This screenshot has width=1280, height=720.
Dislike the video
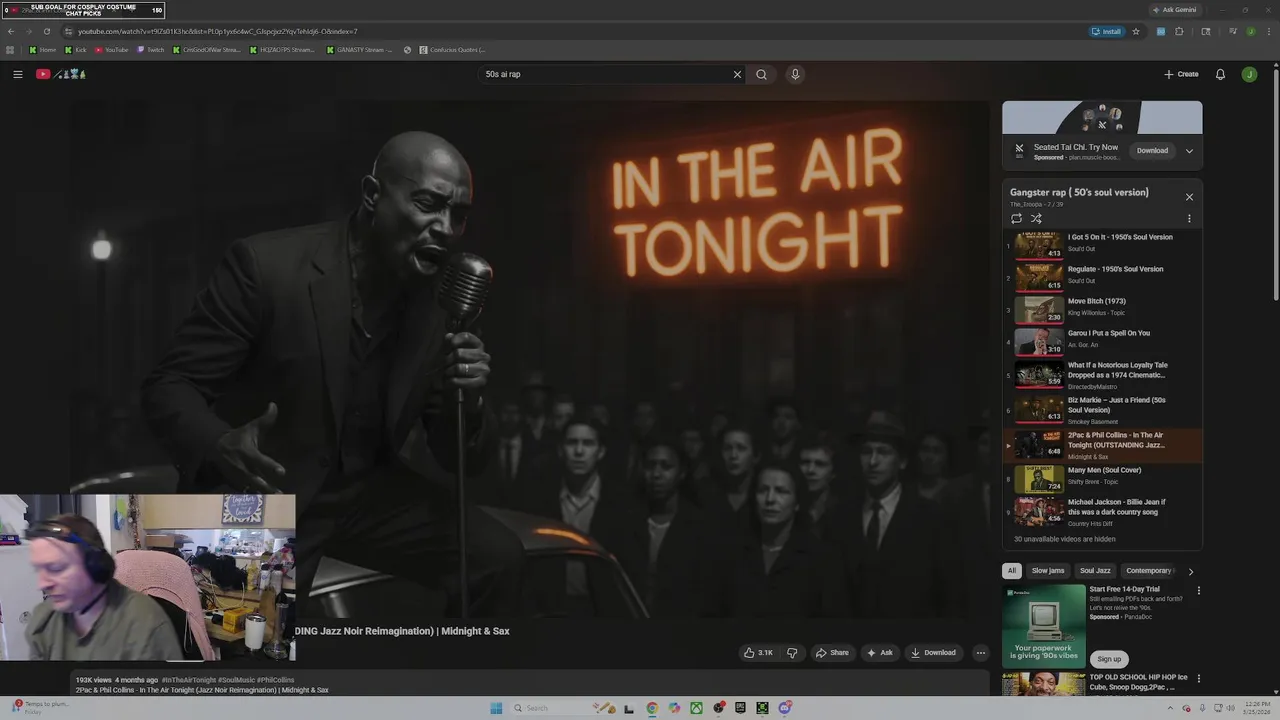pos(792,653)
